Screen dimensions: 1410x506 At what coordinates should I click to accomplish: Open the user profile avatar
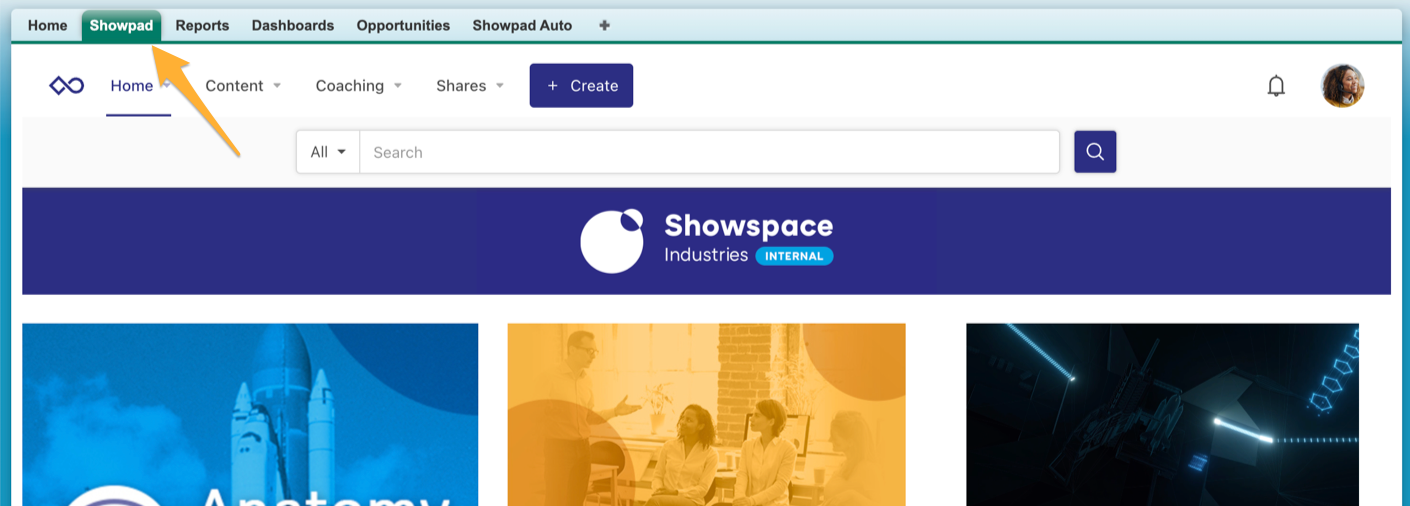click(1342, 86)
